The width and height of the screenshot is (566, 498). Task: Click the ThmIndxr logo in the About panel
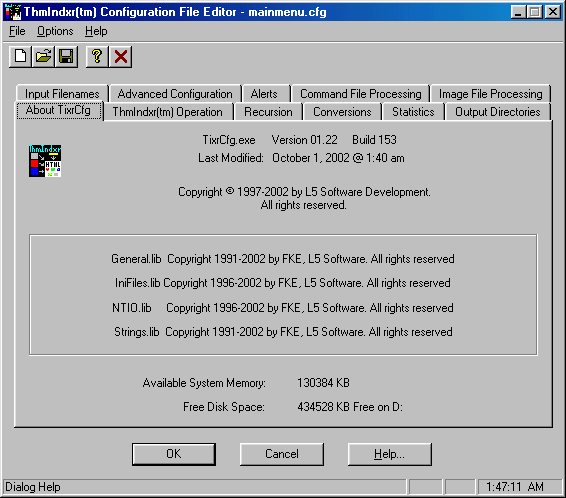[45, 161]
